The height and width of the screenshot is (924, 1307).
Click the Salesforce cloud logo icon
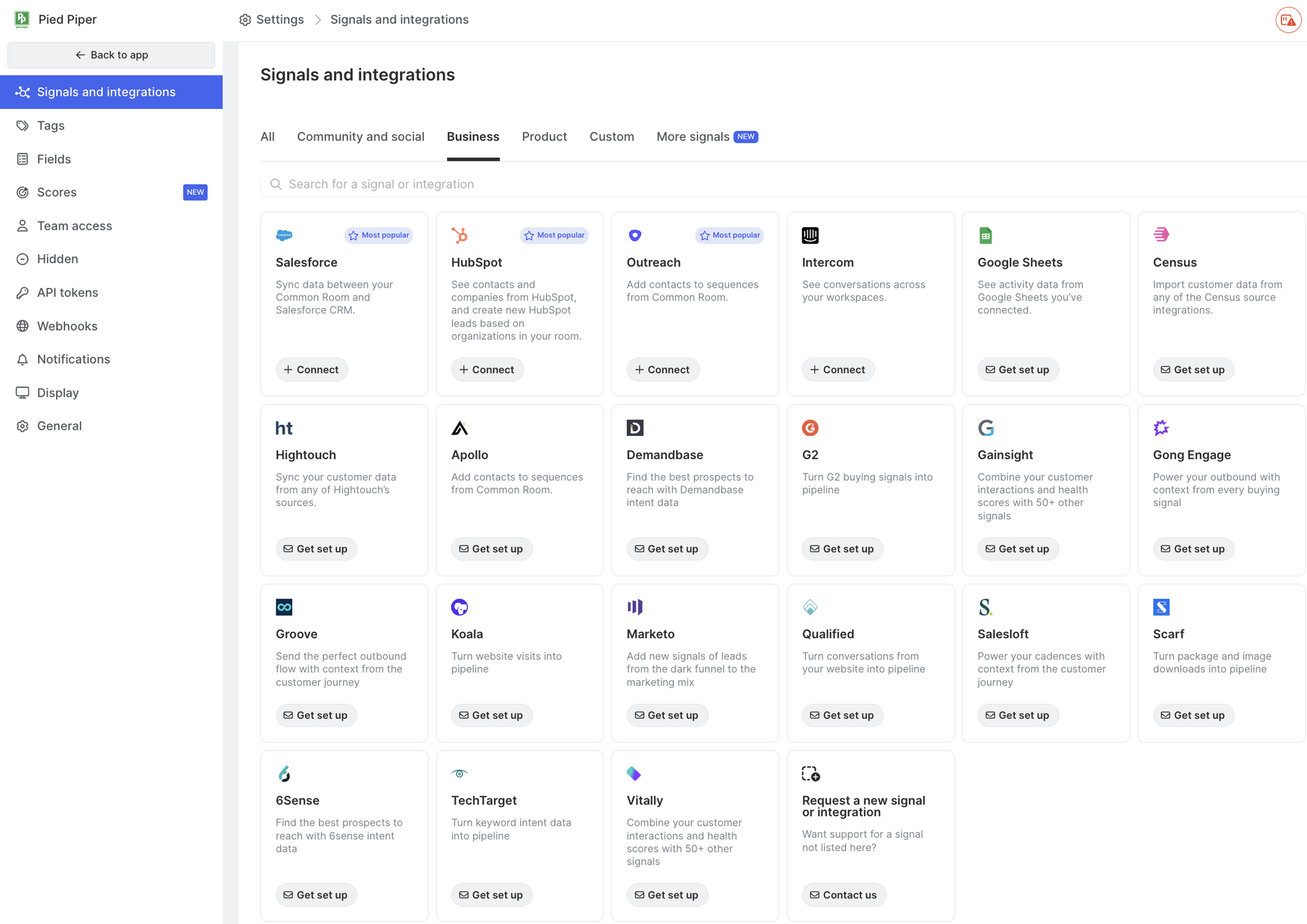tap(284, 235)
